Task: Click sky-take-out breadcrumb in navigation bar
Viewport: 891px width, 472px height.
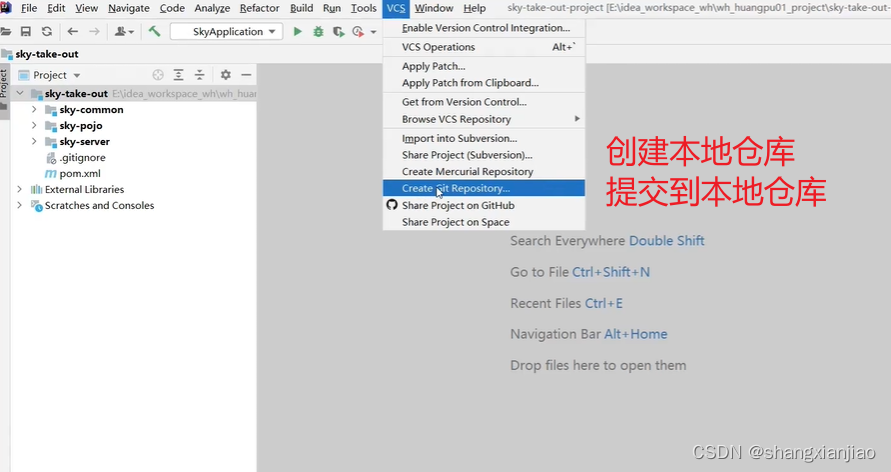Action: tap(47, 54)
